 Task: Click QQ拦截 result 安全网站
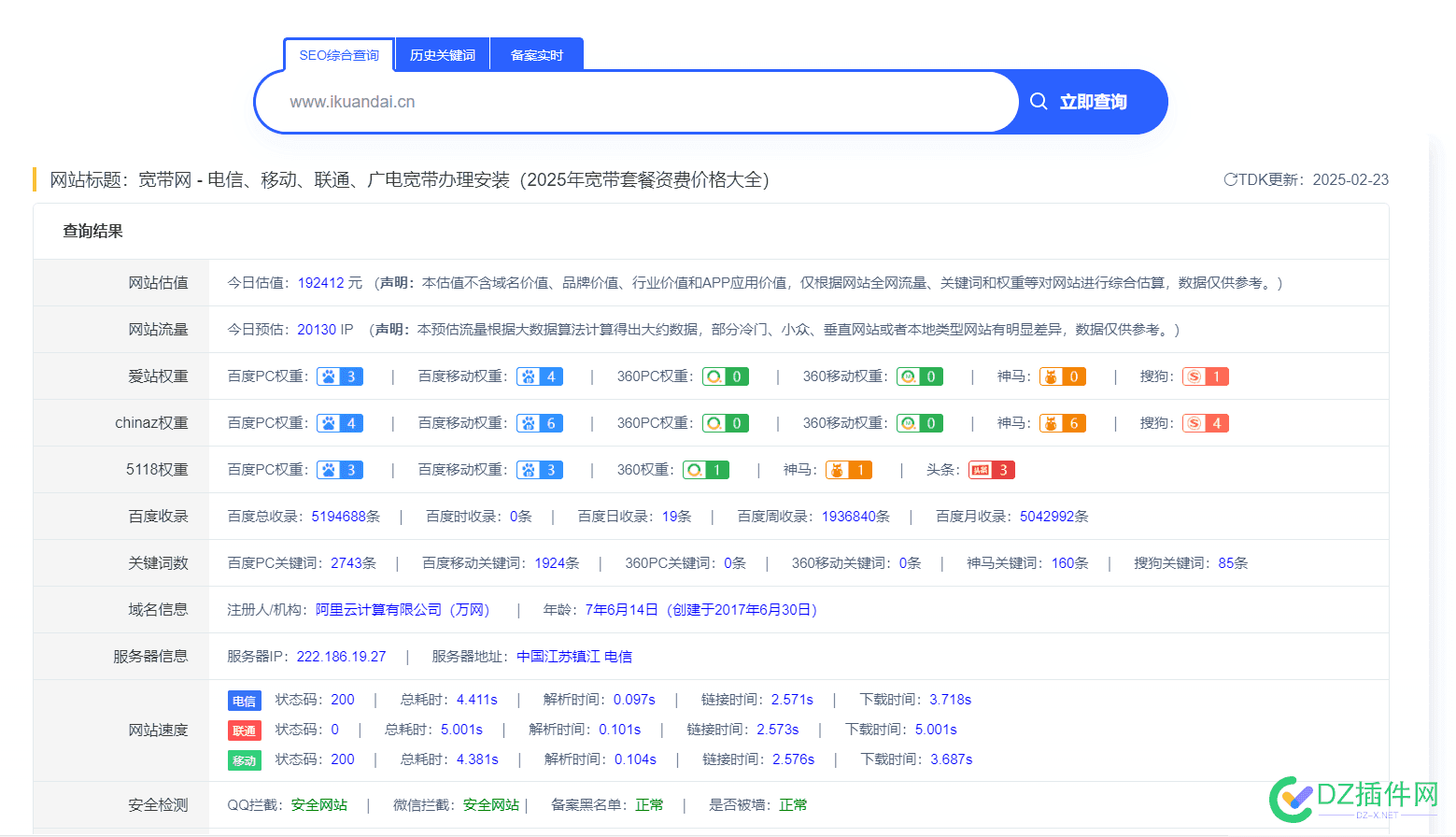319,804
